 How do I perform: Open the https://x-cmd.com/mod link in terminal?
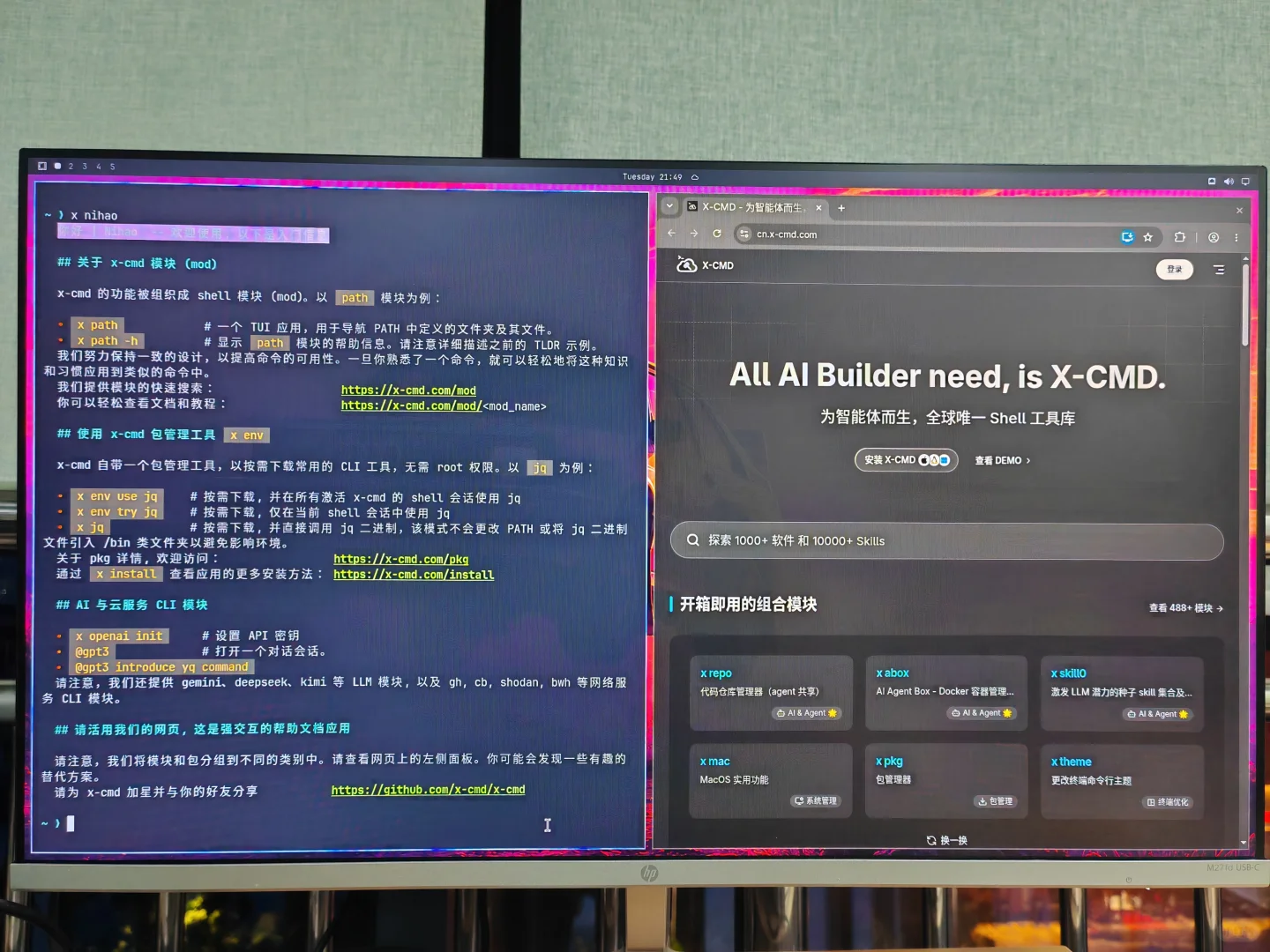408,390
